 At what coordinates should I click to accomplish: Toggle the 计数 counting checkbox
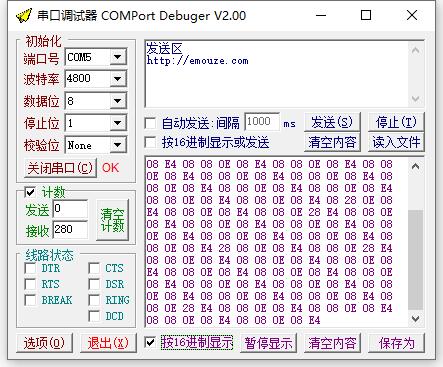30,192
